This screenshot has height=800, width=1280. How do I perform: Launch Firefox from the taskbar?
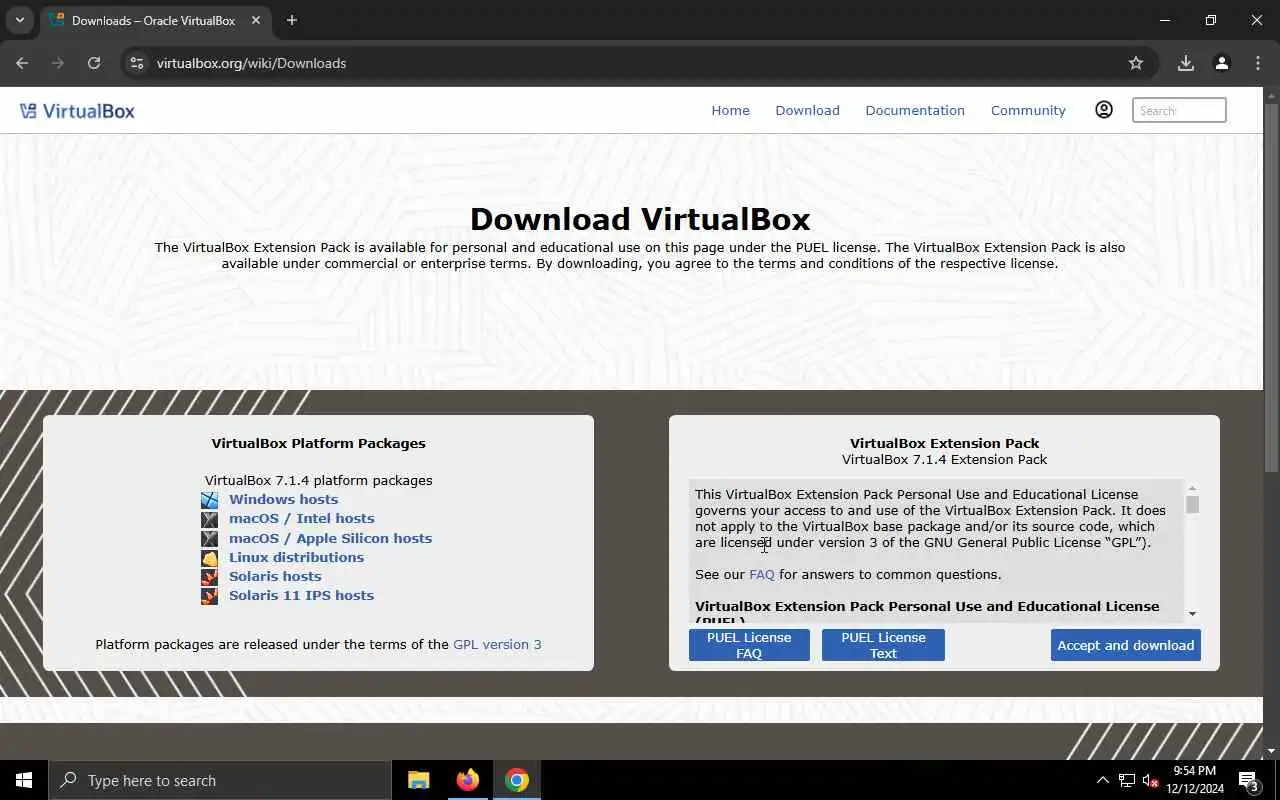click(468, 780)
